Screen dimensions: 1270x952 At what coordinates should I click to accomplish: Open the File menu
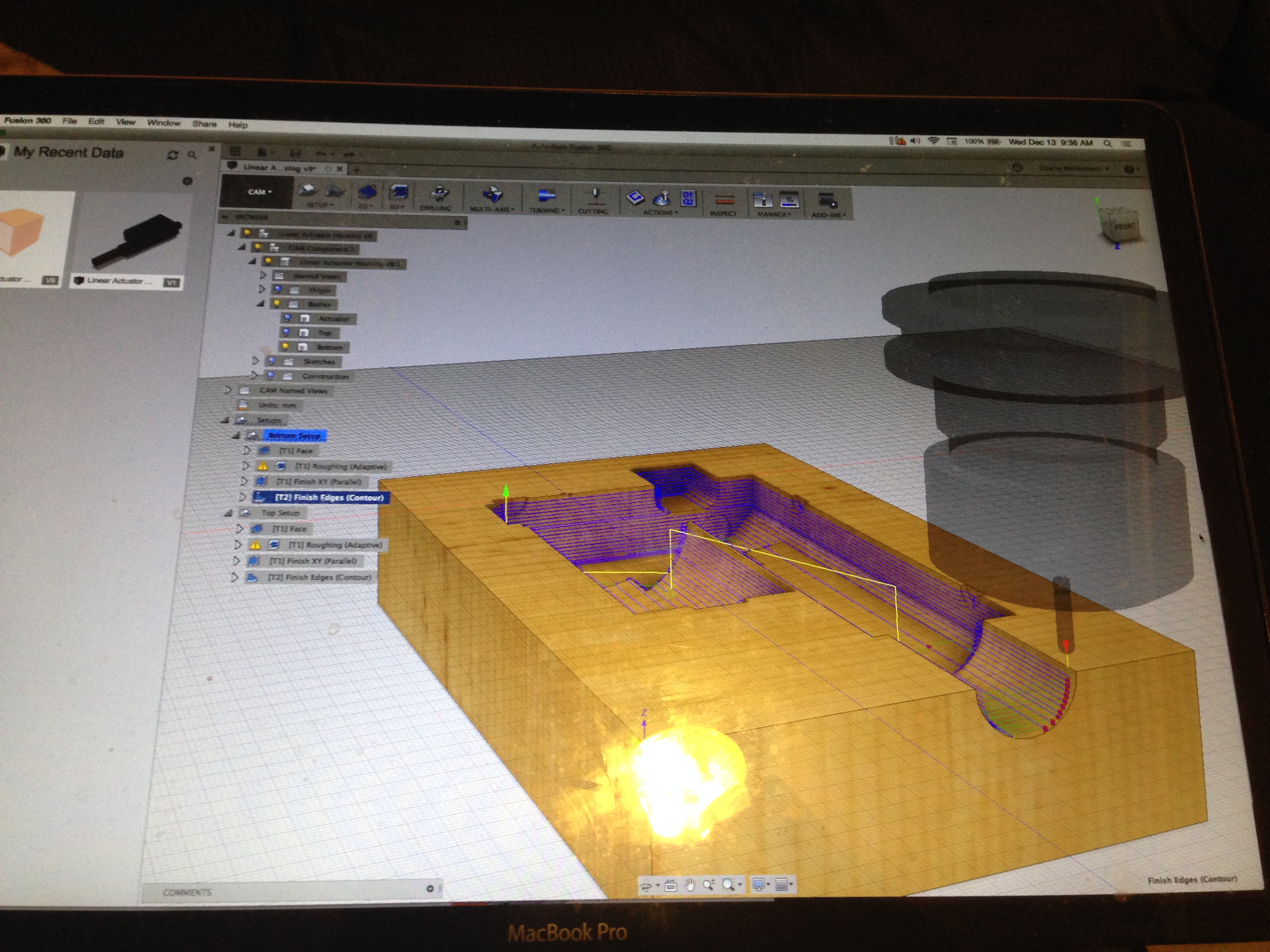coord(70,121)
